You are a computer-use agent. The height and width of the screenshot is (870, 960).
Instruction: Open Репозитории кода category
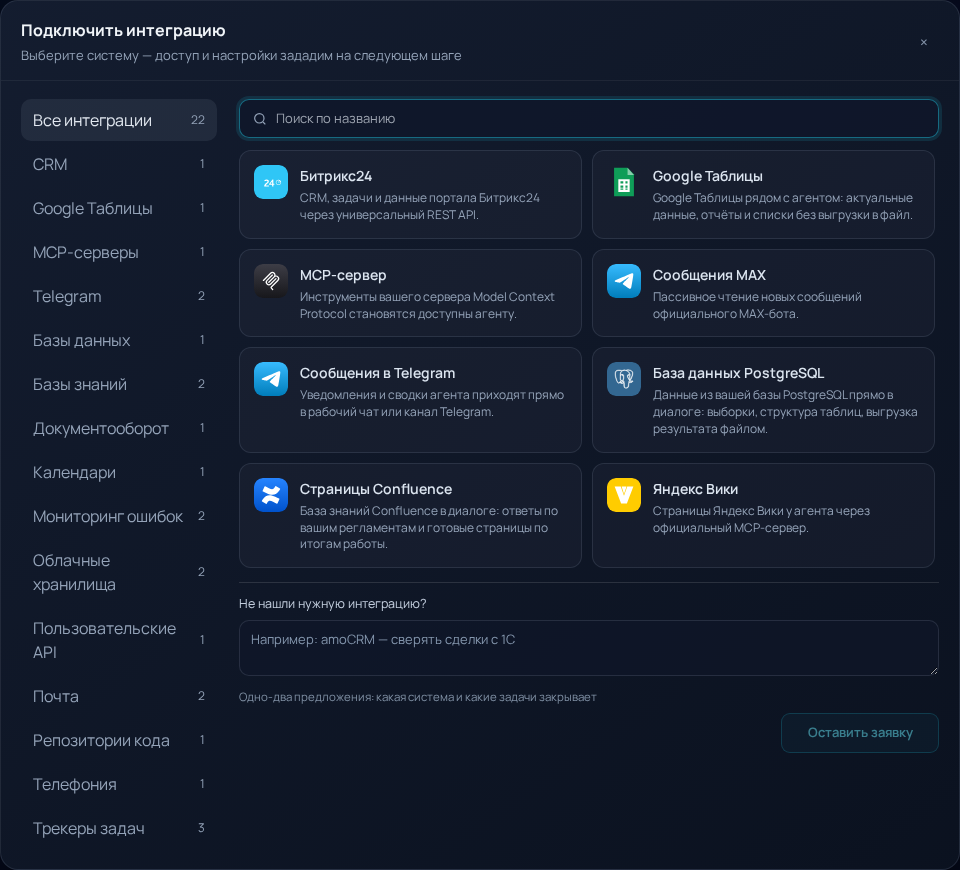tap(119, 740)
